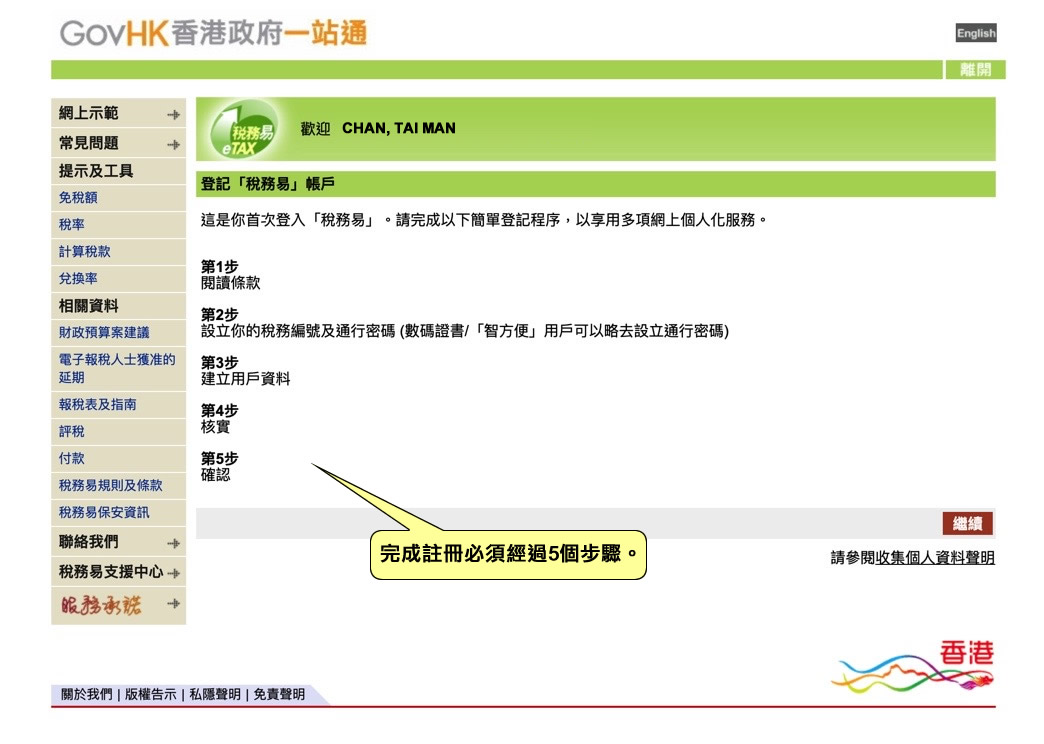Open the 評稅 sidebar link
1044x744 pixels.
[x=71, y=432]
